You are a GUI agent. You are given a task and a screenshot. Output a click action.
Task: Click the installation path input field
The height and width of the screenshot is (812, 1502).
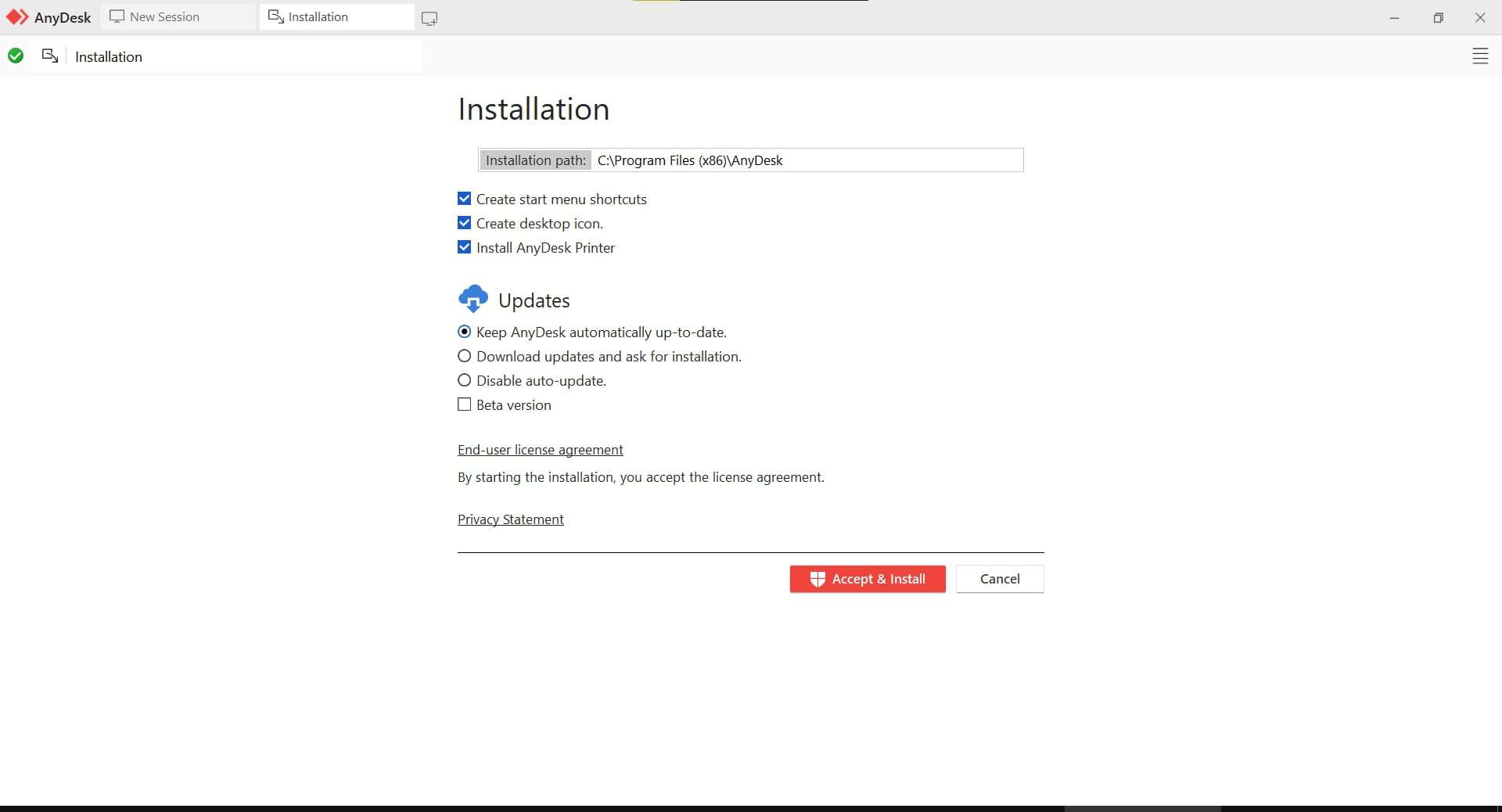coord(807,160)
